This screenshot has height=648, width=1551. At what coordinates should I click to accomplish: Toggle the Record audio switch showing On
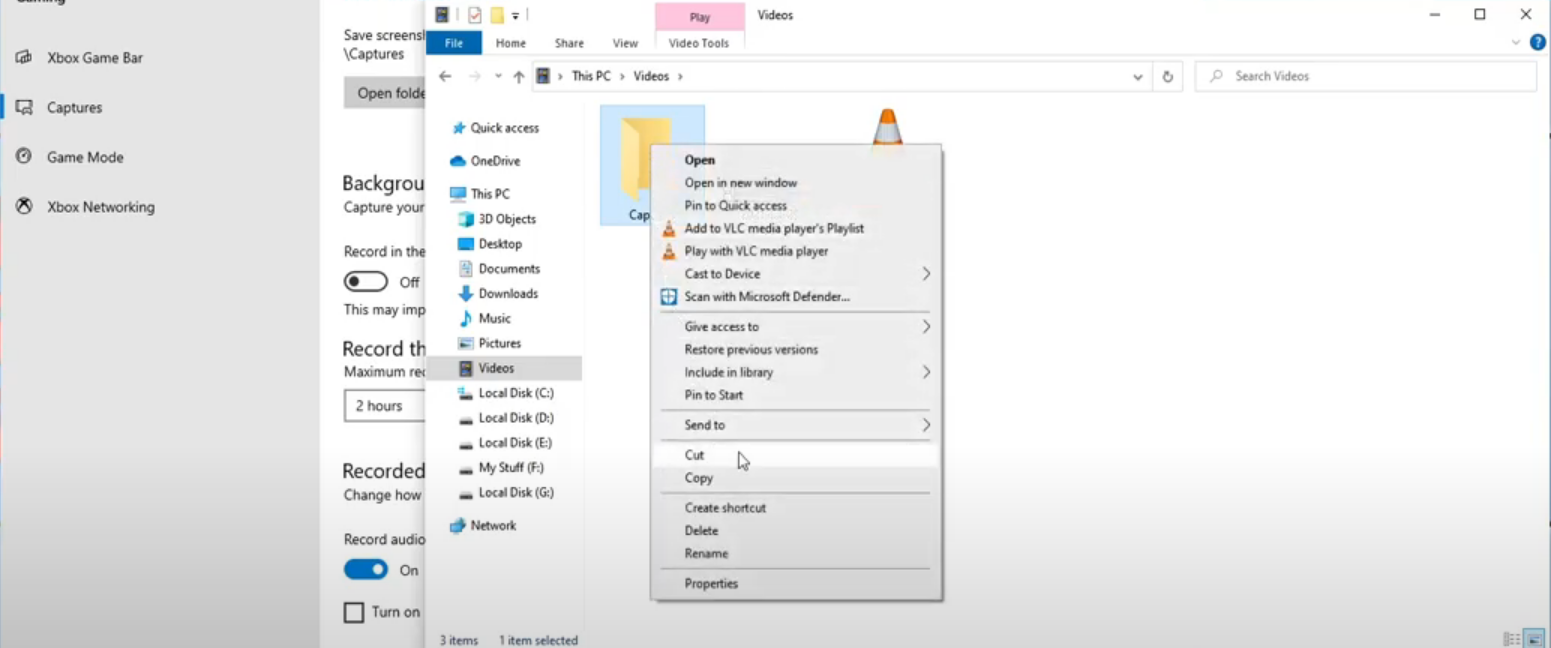click(366, 570)
